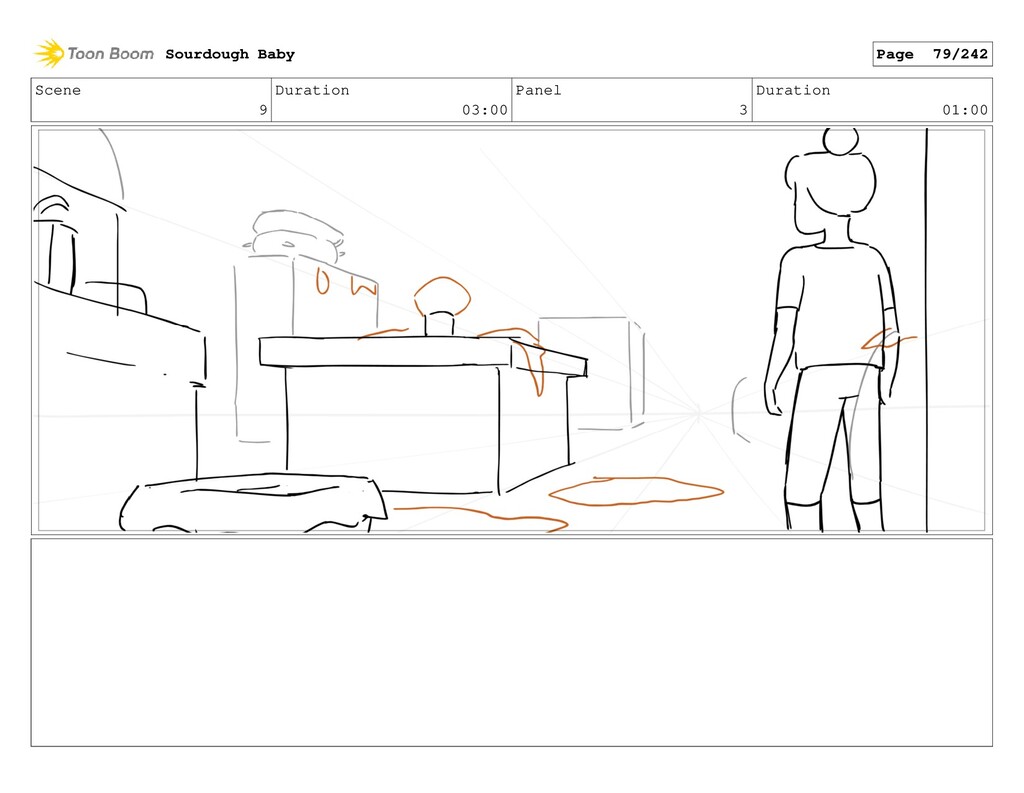1024x793 pixels.
Task: Click the empty notes box below the panel
Action: tap(511, 642)
